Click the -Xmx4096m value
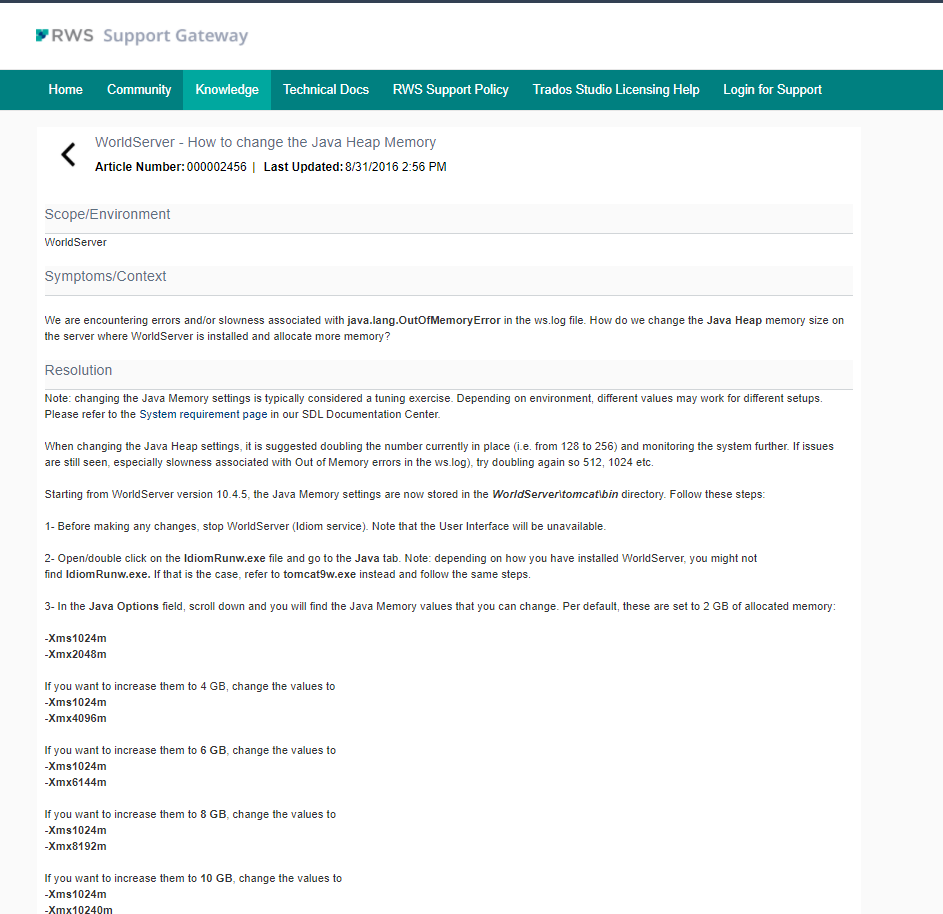Viewport: 943px width, 914px height. click(x=75, y=718)
